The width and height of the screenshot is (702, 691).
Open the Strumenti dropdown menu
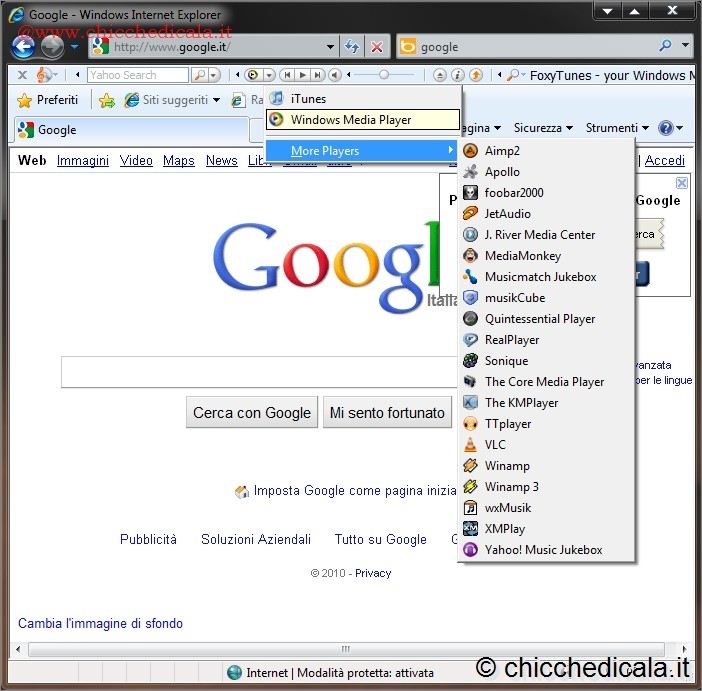(616, 128)
